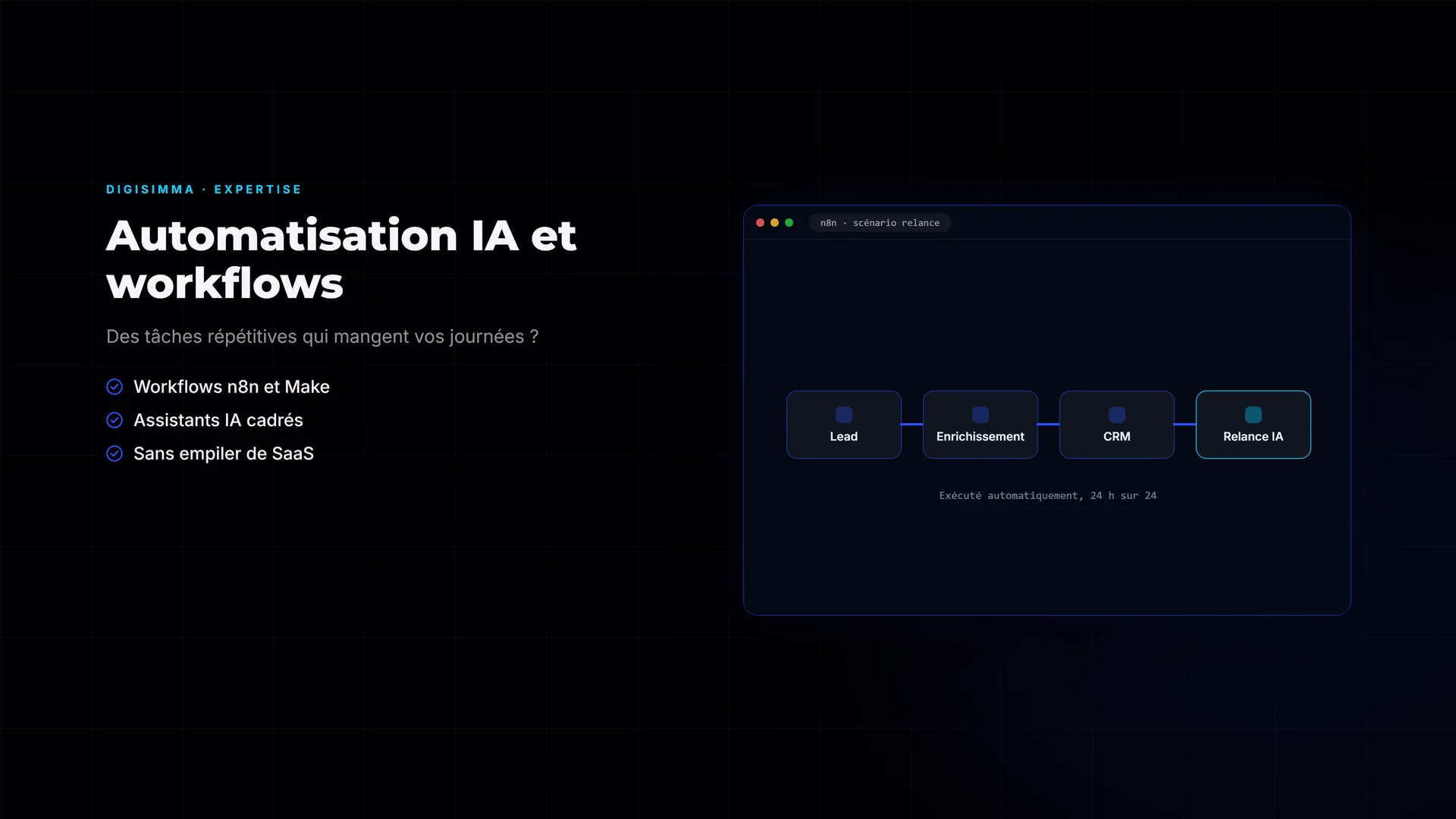
Task: Select the Relance IA node
Action: point(1253,425)
